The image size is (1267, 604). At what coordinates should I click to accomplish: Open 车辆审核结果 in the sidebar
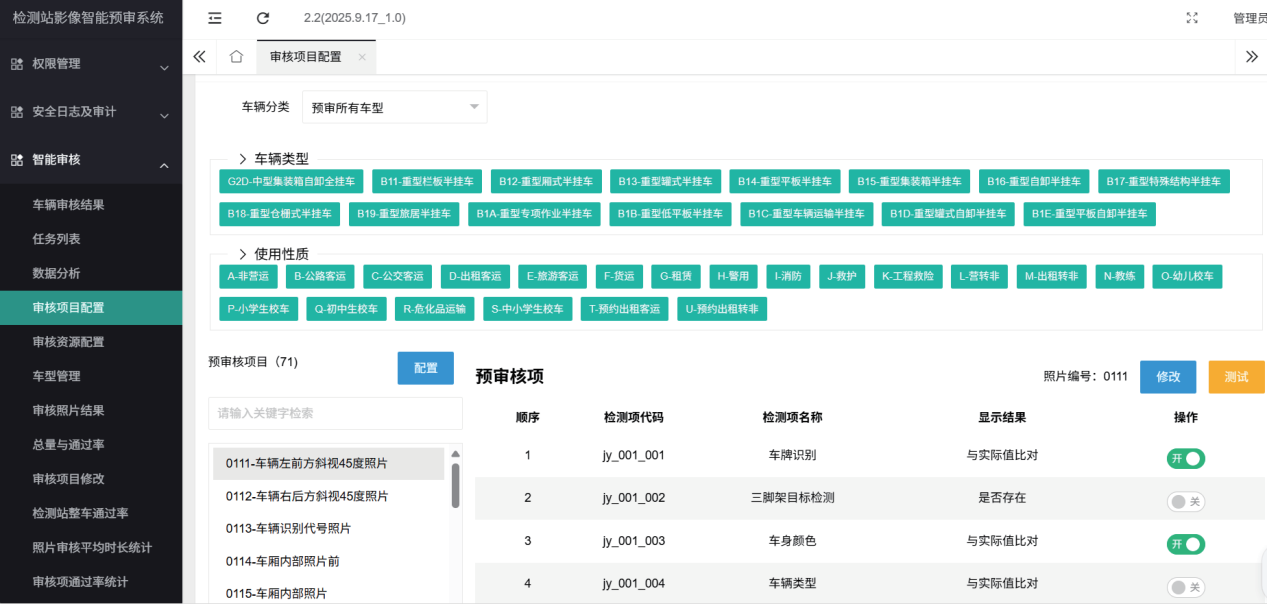(69, 205)
